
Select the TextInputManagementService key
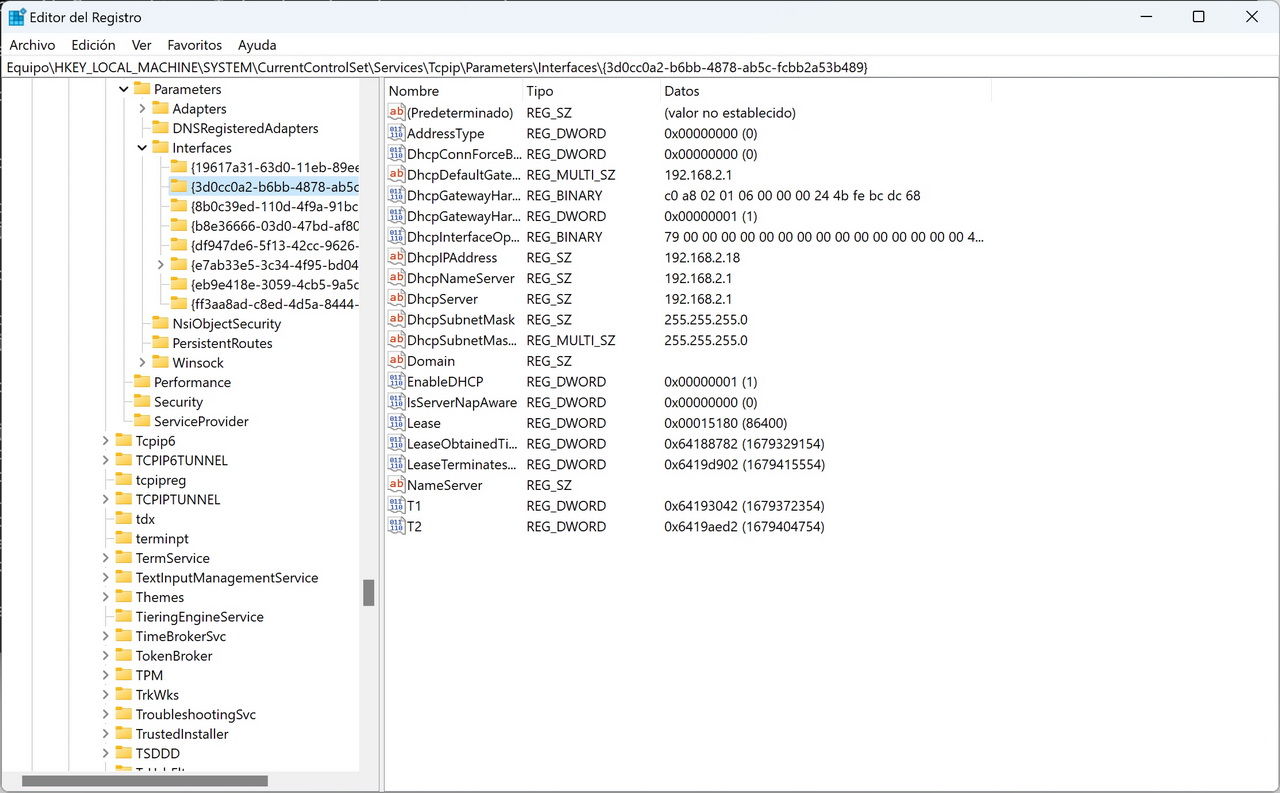(227, 578)
